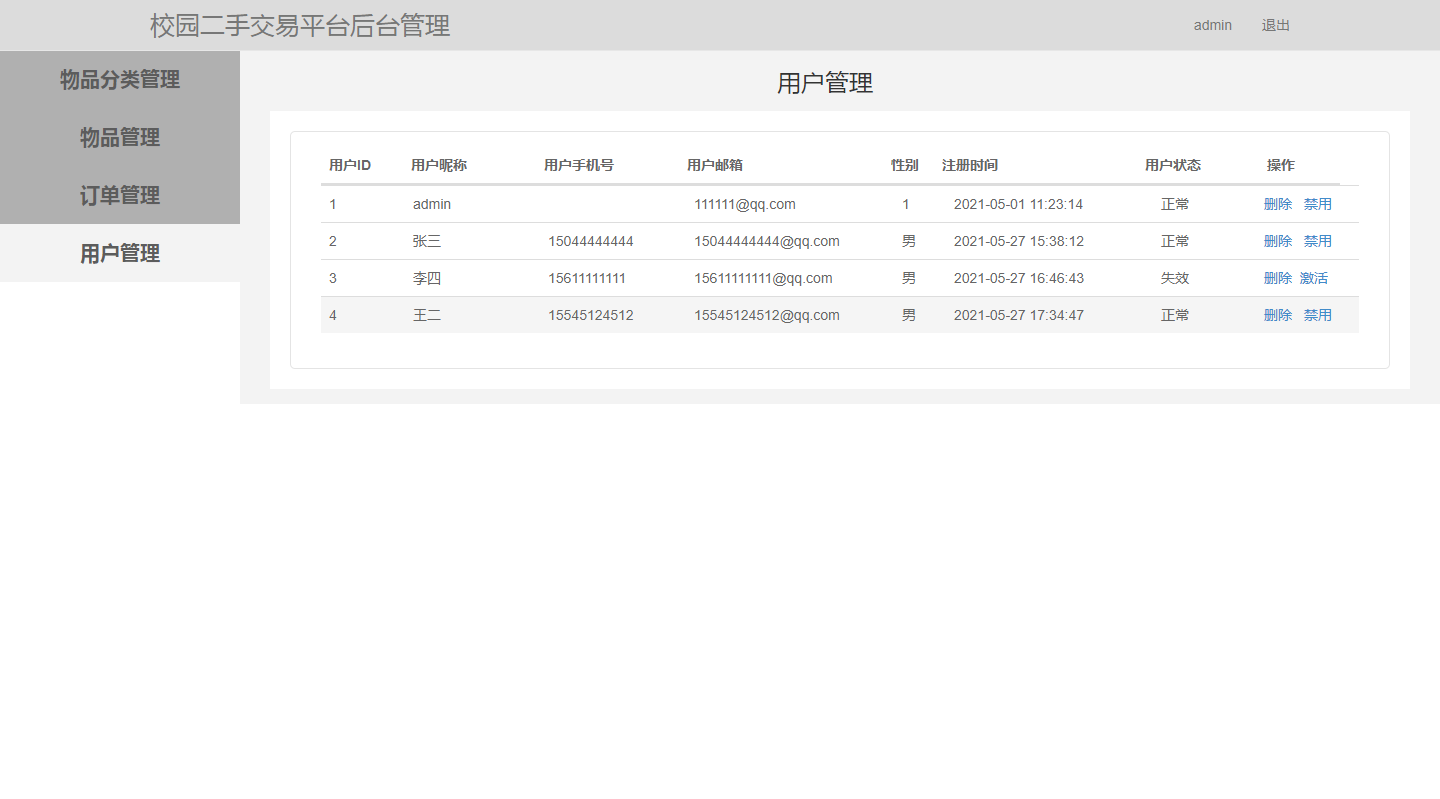Click email 111111@qq.com
The height and width of the screenshot is (799, 1440).
[745, 204]
